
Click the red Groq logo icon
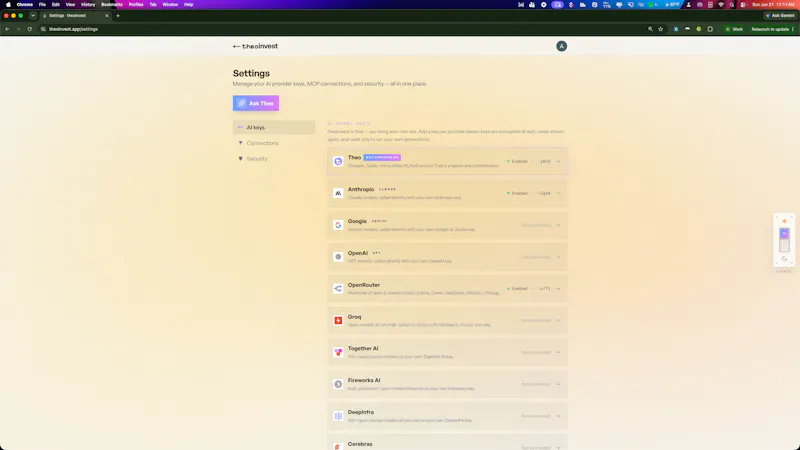pyautogui.click(x=338, y=320)
